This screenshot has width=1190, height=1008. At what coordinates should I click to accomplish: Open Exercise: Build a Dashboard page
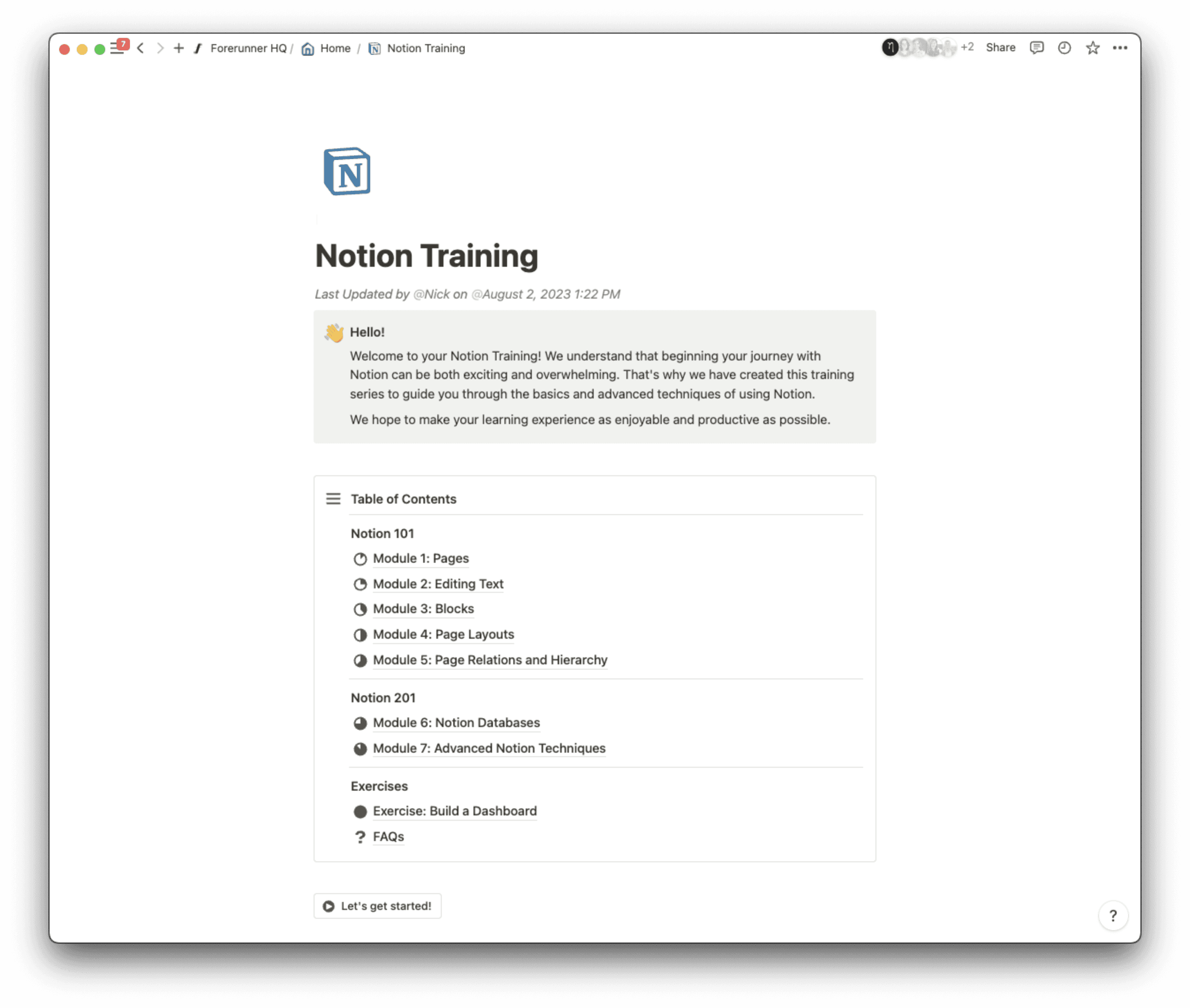pos(454,811)
